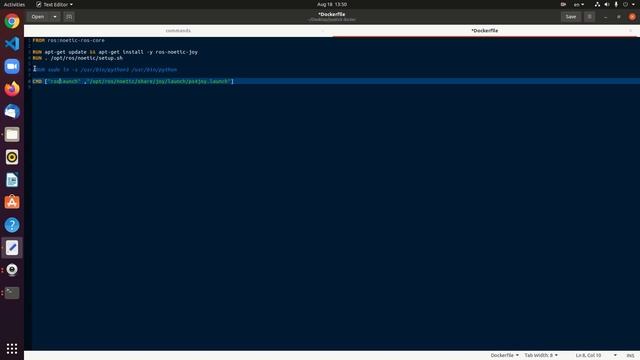
Task: Open the Ln/Col position dropdown arrow
Action: pyautogui.click(x=615, y=356)
